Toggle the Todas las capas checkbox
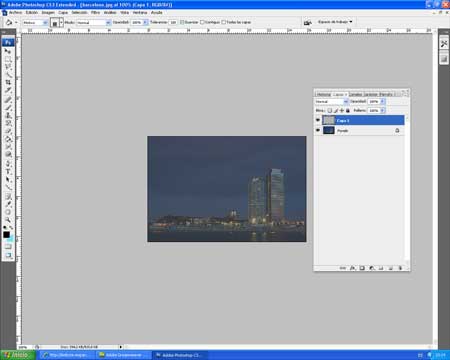Viewport: 450px width, 360px height. tap(224, 22)
